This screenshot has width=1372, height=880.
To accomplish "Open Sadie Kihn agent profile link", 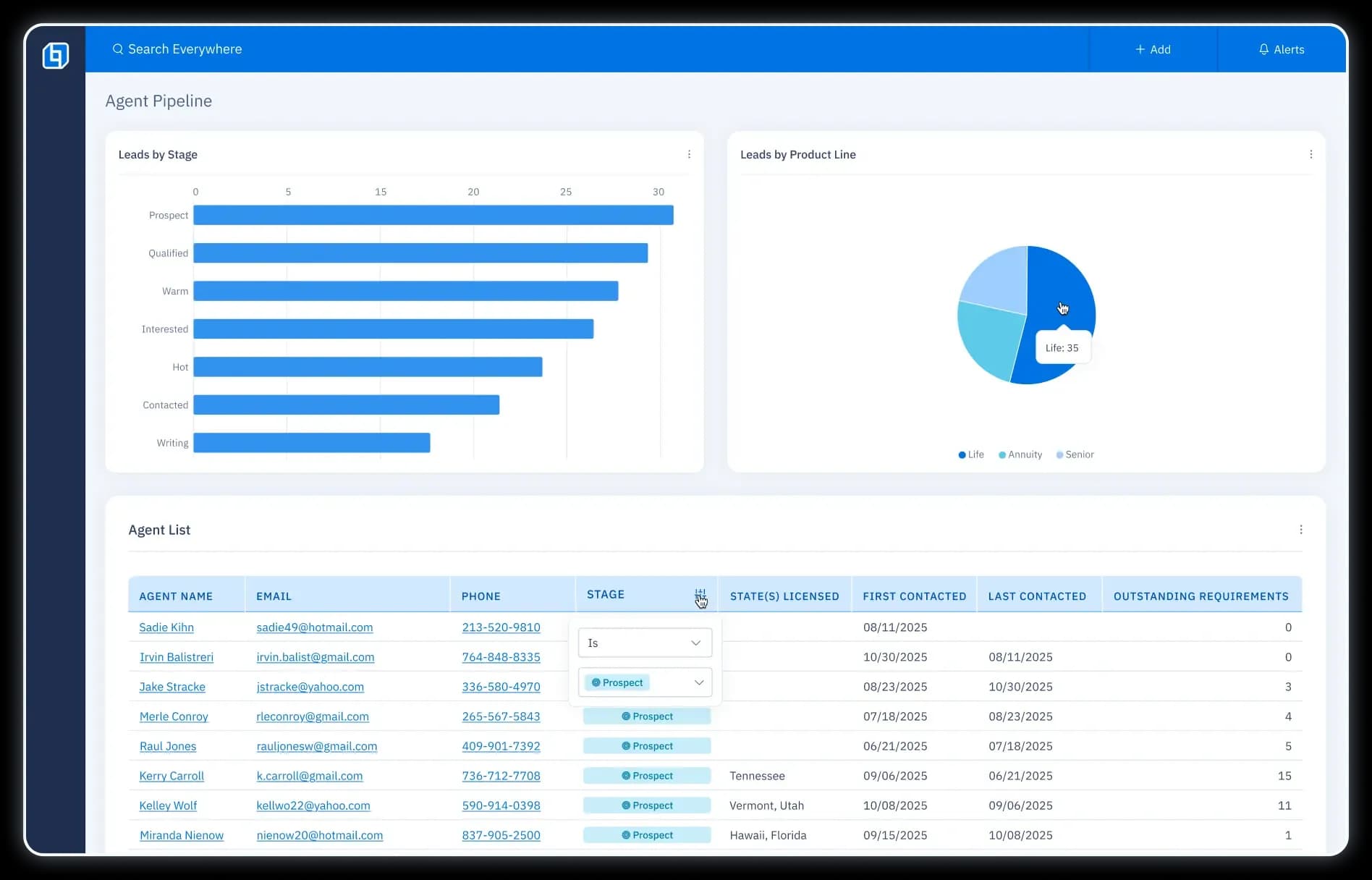I will [166, 627].
